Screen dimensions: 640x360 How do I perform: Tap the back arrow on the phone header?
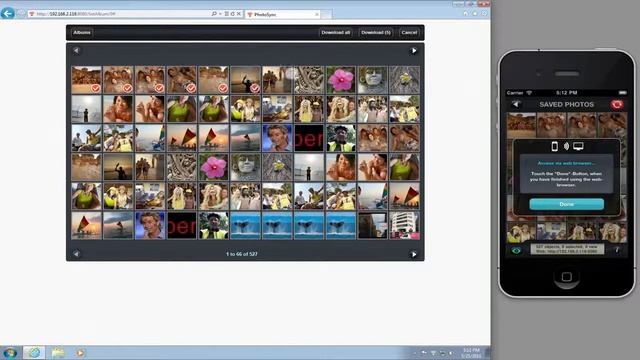pyautogui.click(x=516, y=104)
